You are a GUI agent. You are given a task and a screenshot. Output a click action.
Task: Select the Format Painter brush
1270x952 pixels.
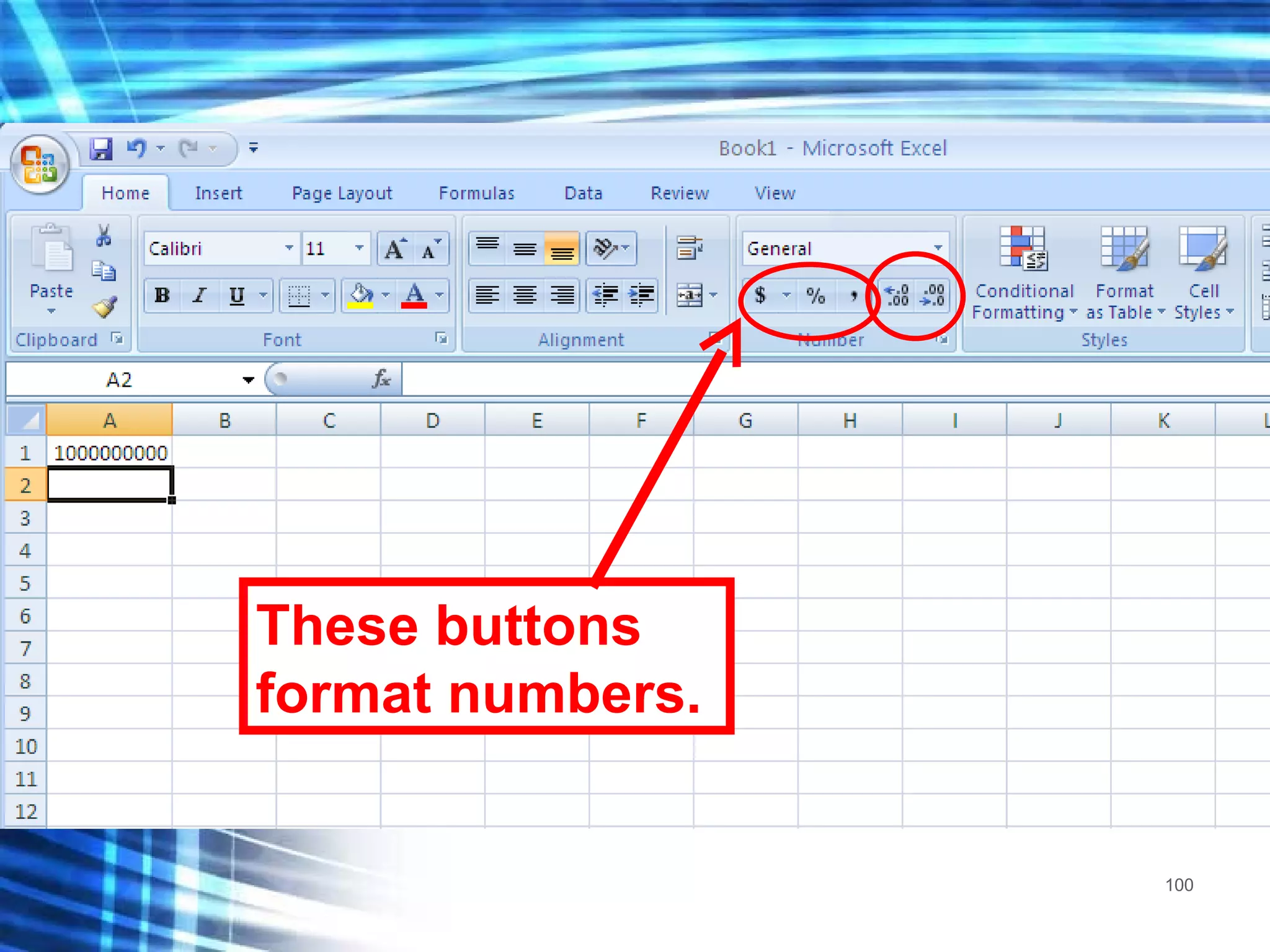coord(104,306)
